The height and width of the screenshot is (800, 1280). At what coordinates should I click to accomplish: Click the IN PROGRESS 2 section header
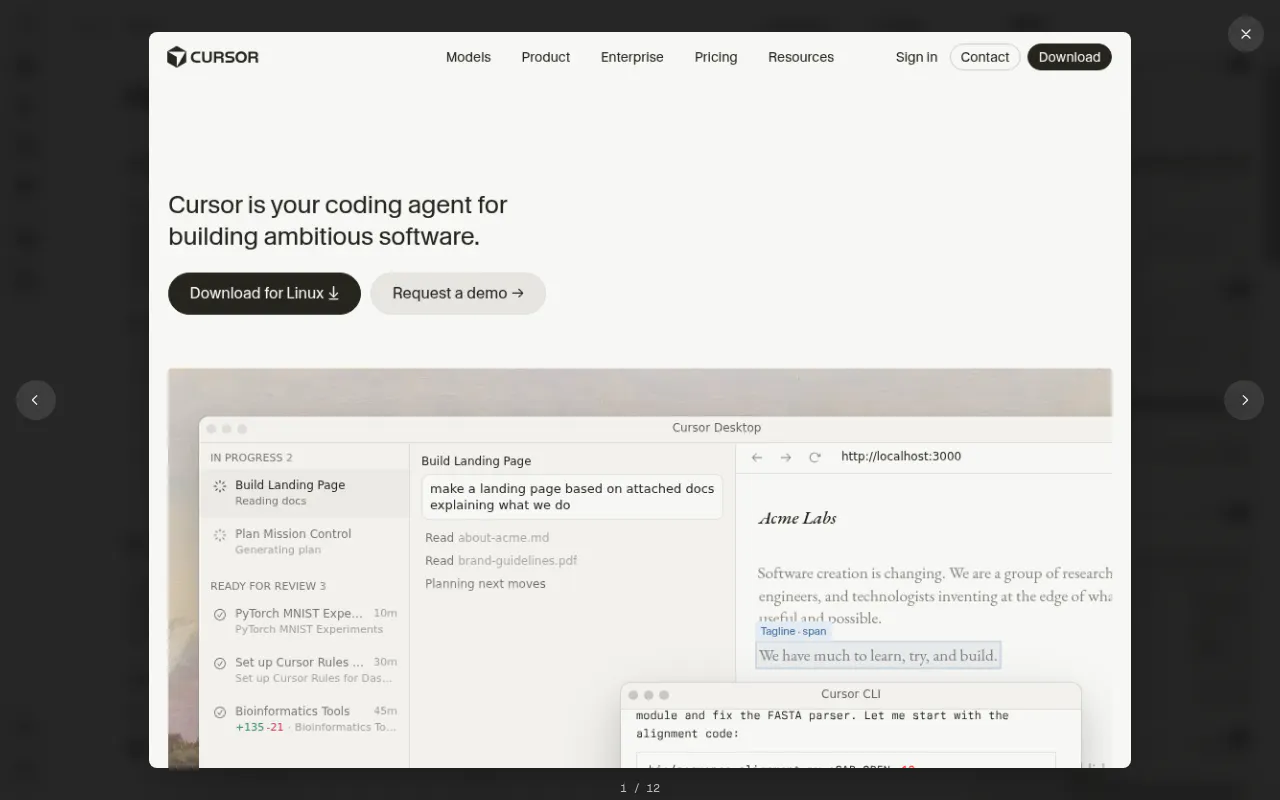[x=251, y=458]
